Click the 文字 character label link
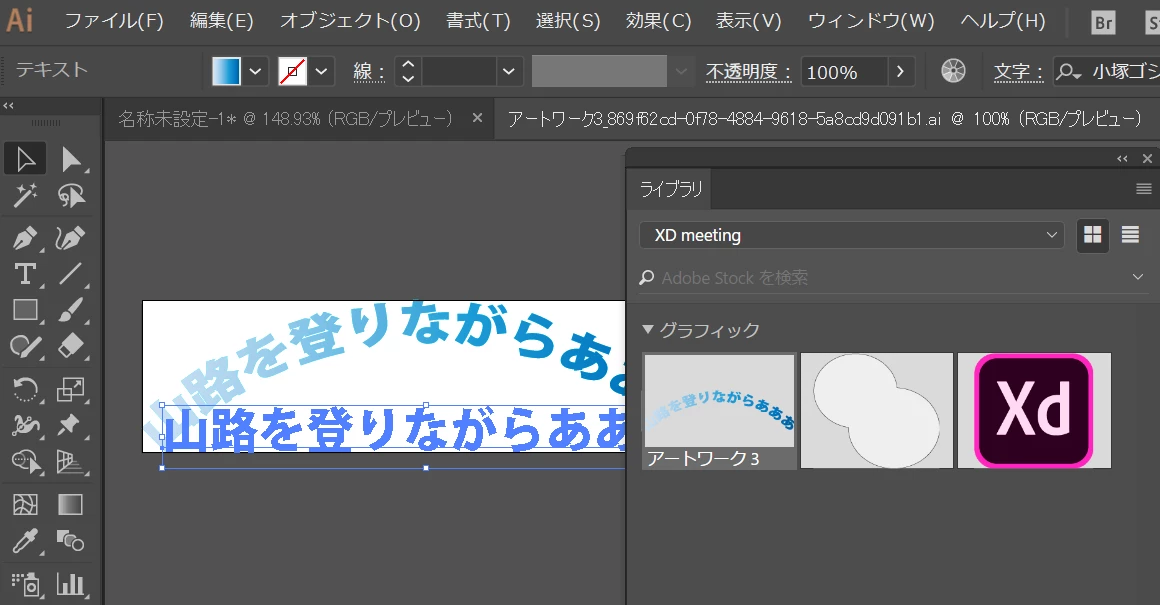 pyautogui.click(x=1019, y=72)
